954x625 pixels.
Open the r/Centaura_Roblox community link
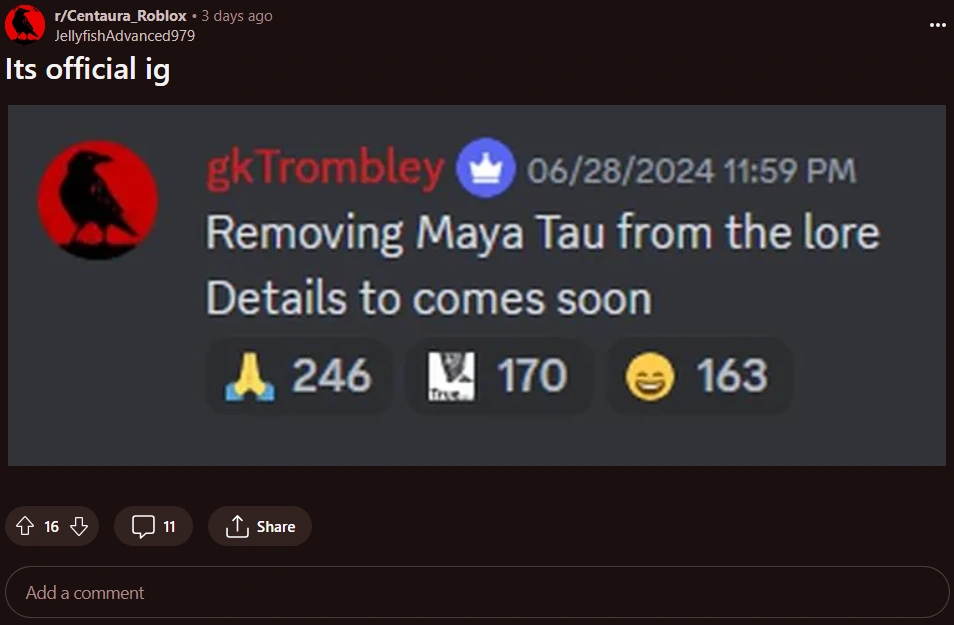tap(120, 16)
